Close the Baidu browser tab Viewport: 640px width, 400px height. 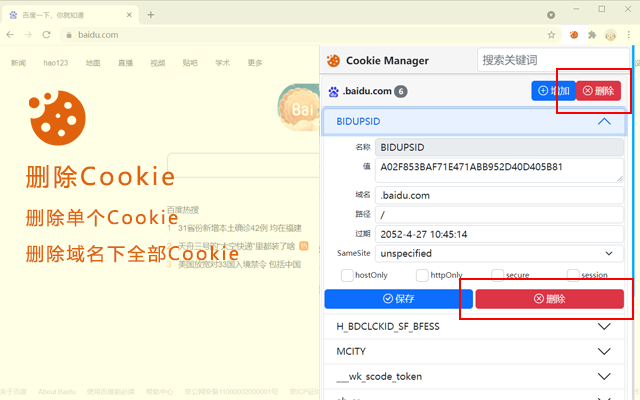click(129, 15)
